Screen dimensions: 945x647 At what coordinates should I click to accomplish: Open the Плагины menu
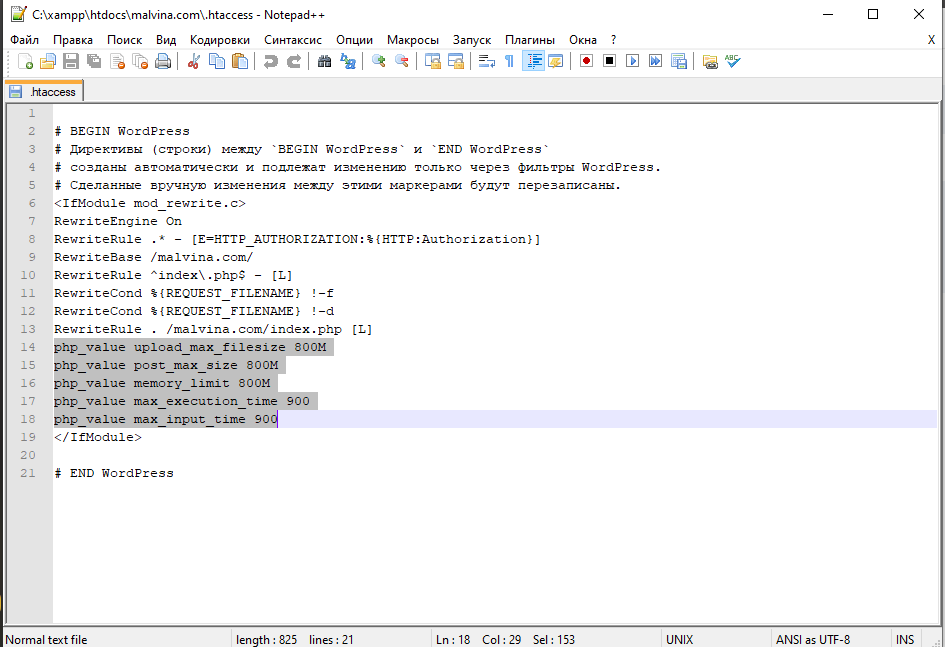click(x=530, y=40)
